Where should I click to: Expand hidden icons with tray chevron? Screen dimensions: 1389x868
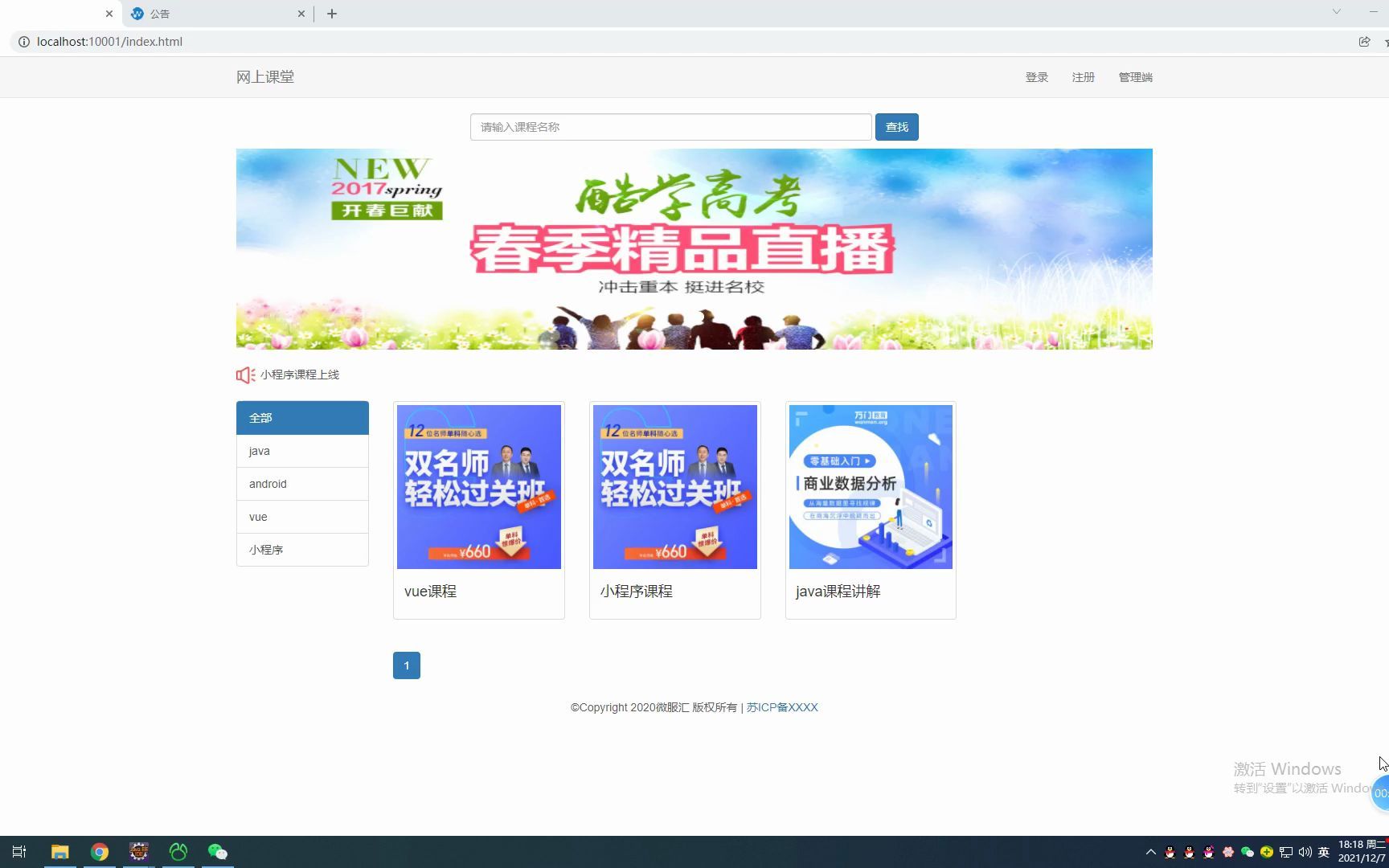point(1151,852)
